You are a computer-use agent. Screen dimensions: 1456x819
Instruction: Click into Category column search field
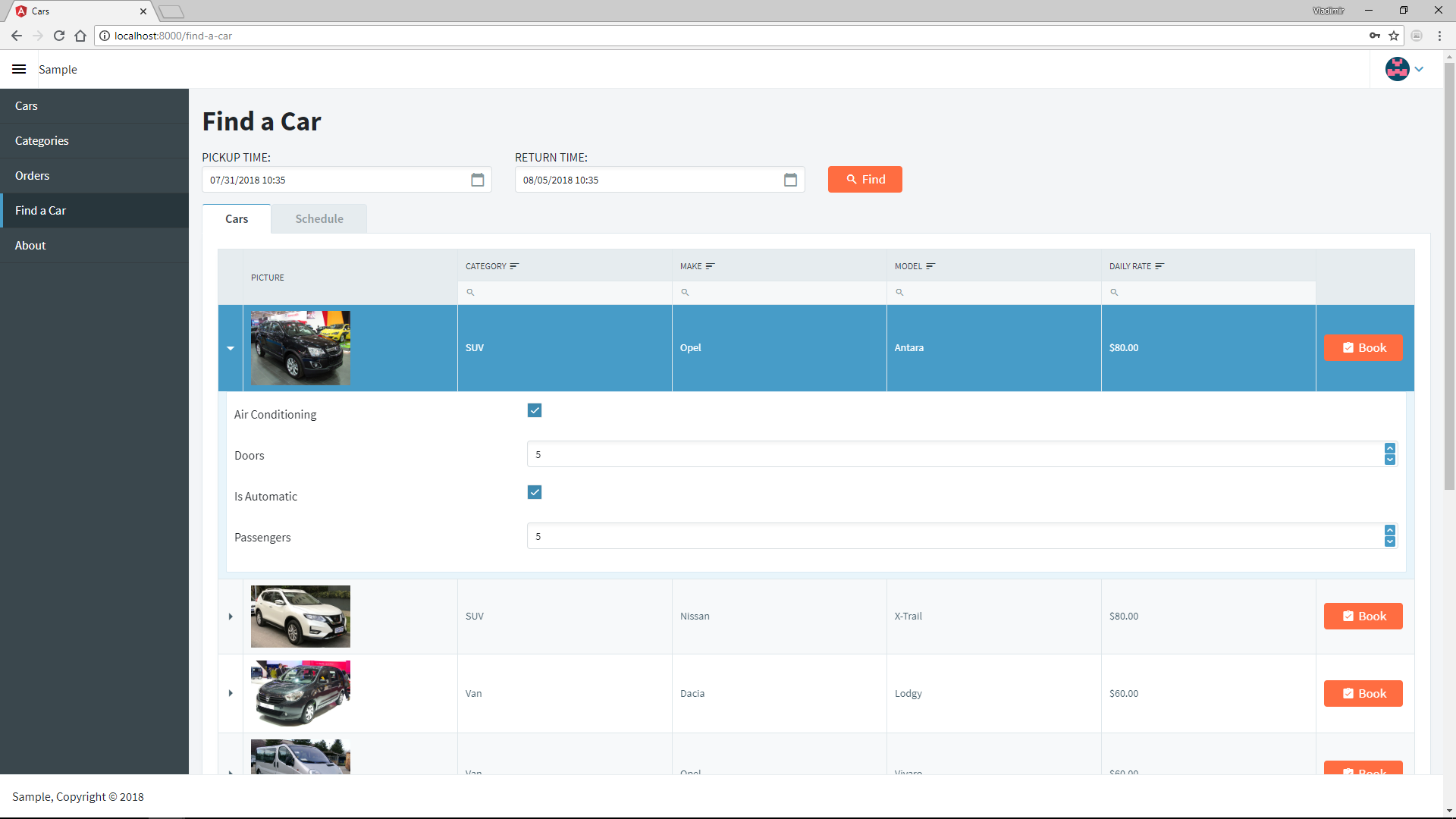tap(565, 292)
